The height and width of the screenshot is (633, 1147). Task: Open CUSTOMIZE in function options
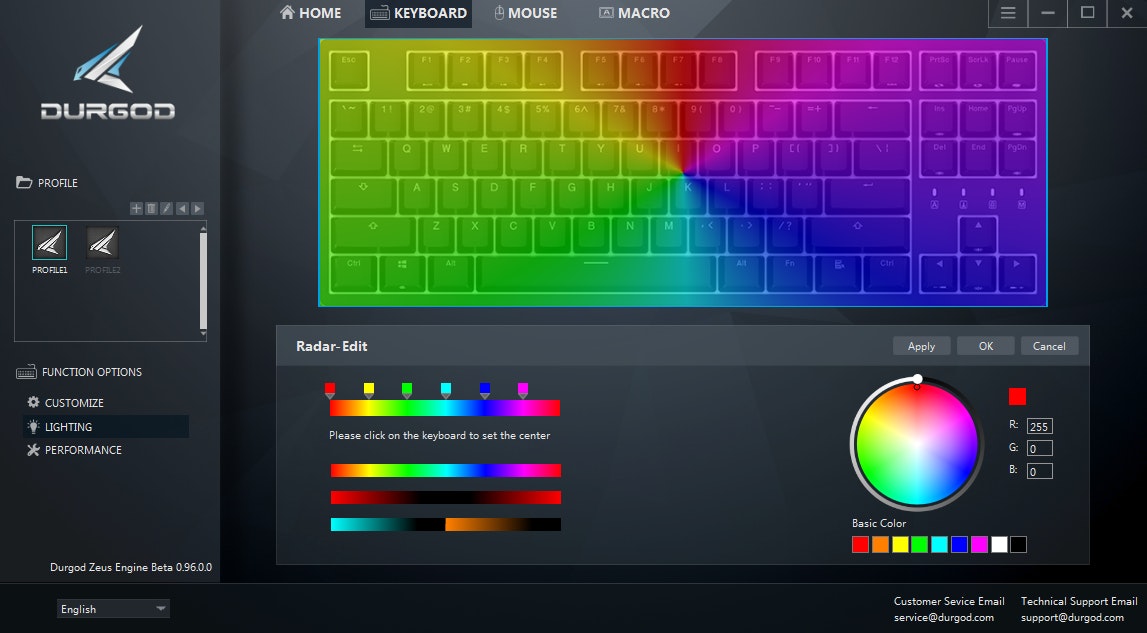73,403
